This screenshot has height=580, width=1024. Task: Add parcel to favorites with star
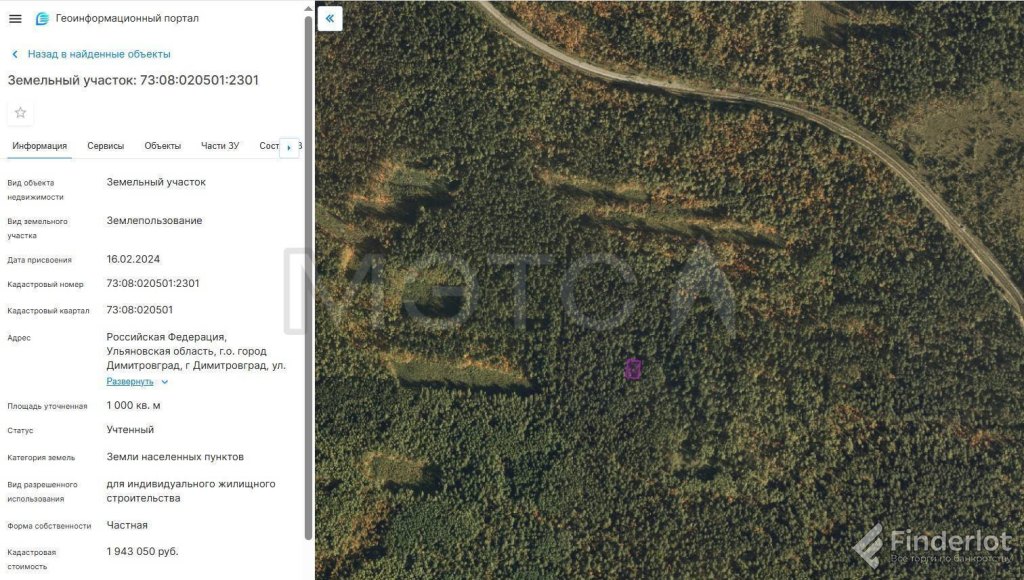[x=20, y=113]
